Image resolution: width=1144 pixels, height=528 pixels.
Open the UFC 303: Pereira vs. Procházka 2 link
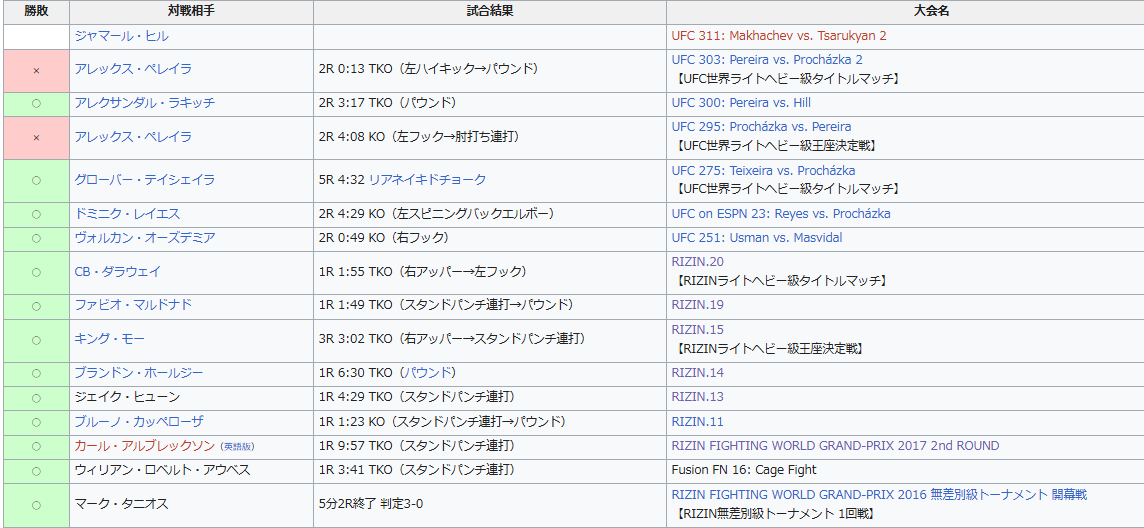click(767, 60)
